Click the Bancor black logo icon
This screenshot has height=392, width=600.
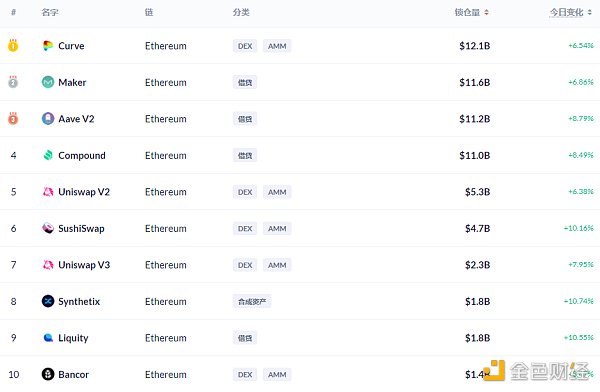coord(48,374)
